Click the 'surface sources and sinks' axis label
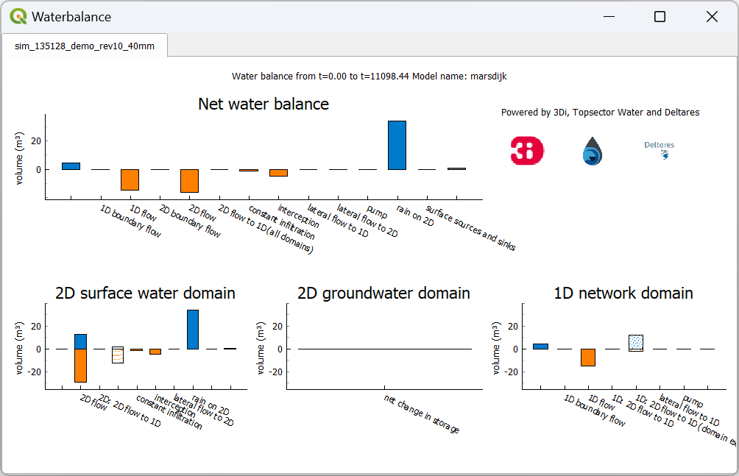The width and height of the screenshot is (739, 476). 470,228
